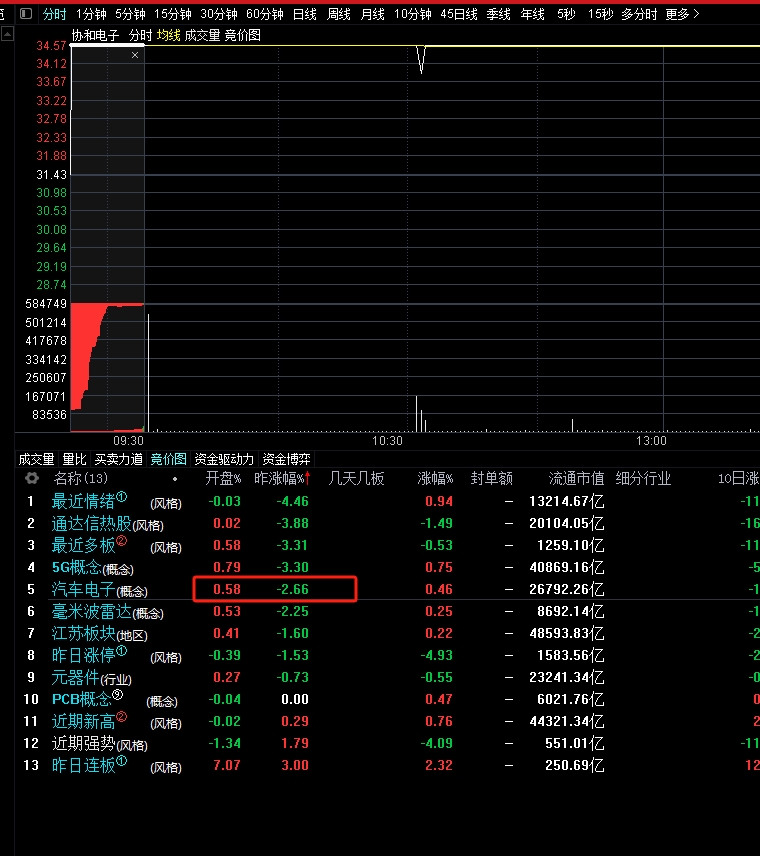Open the 月线 monthly chart
The image size is (760, 856).
372,14
